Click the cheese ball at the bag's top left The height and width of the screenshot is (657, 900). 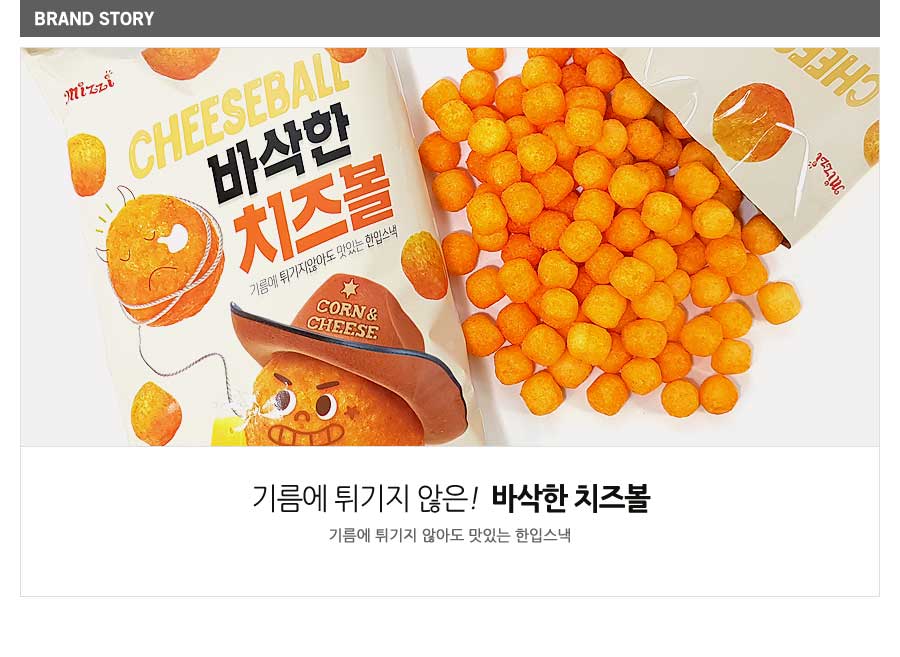pyautogui.click(x=180, y=61)
